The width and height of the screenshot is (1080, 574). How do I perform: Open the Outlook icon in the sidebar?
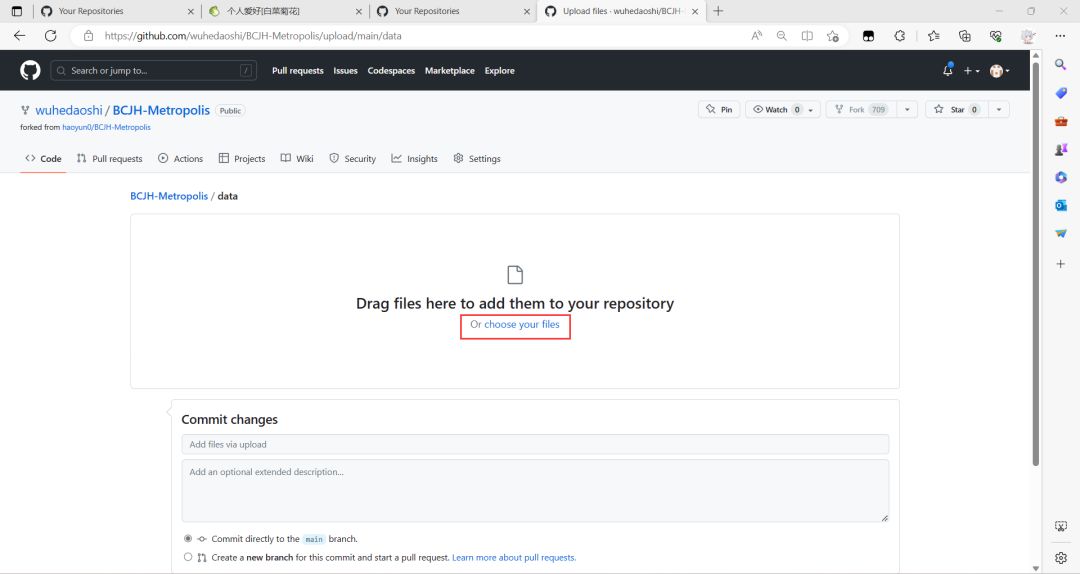pyautogui.click(x=1061, y=205)
